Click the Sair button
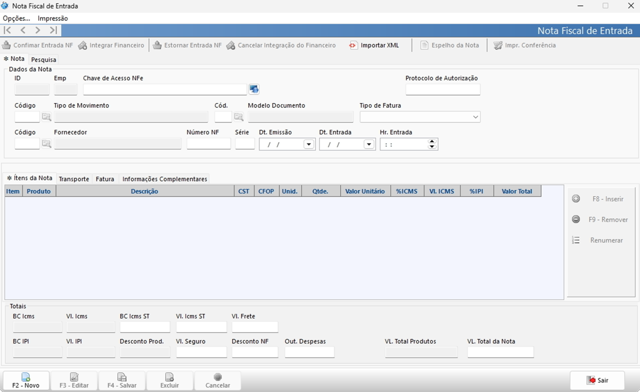This screenshot has height=392, width=640. 597,380
